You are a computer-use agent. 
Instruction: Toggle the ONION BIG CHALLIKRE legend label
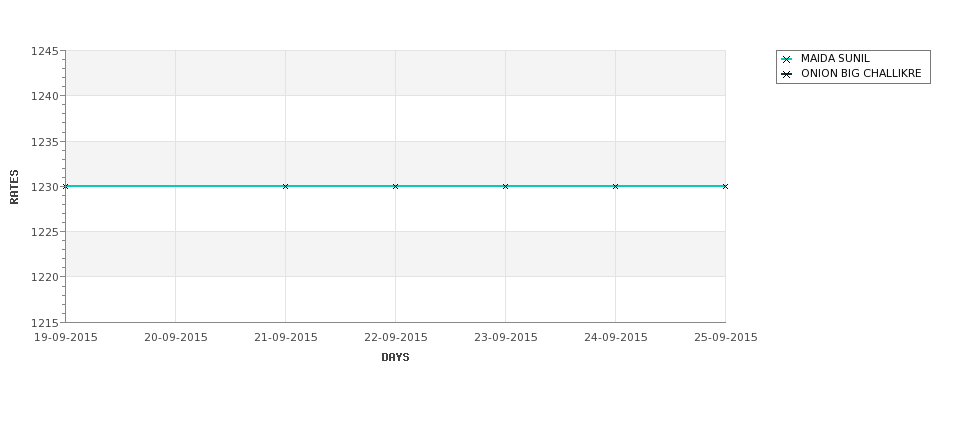pos(861,74)
